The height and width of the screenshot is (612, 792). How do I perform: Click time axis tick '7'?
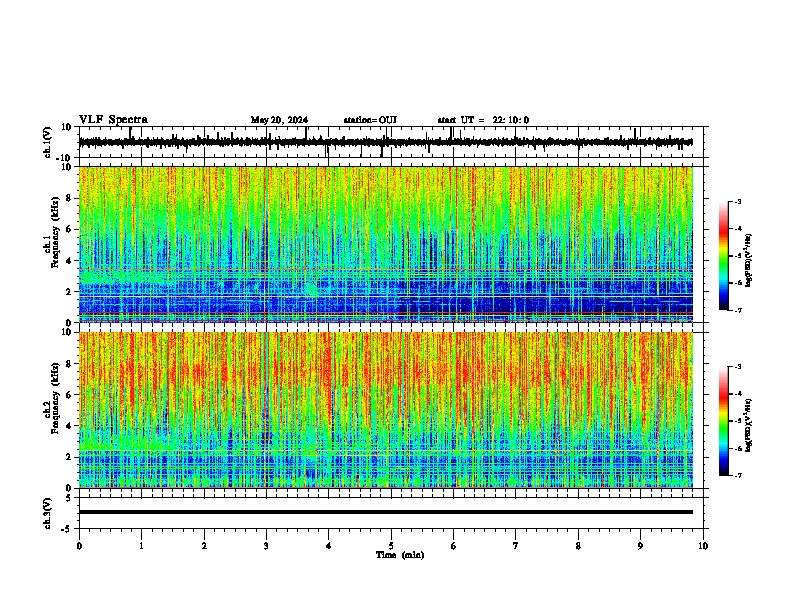coord(516,546)
